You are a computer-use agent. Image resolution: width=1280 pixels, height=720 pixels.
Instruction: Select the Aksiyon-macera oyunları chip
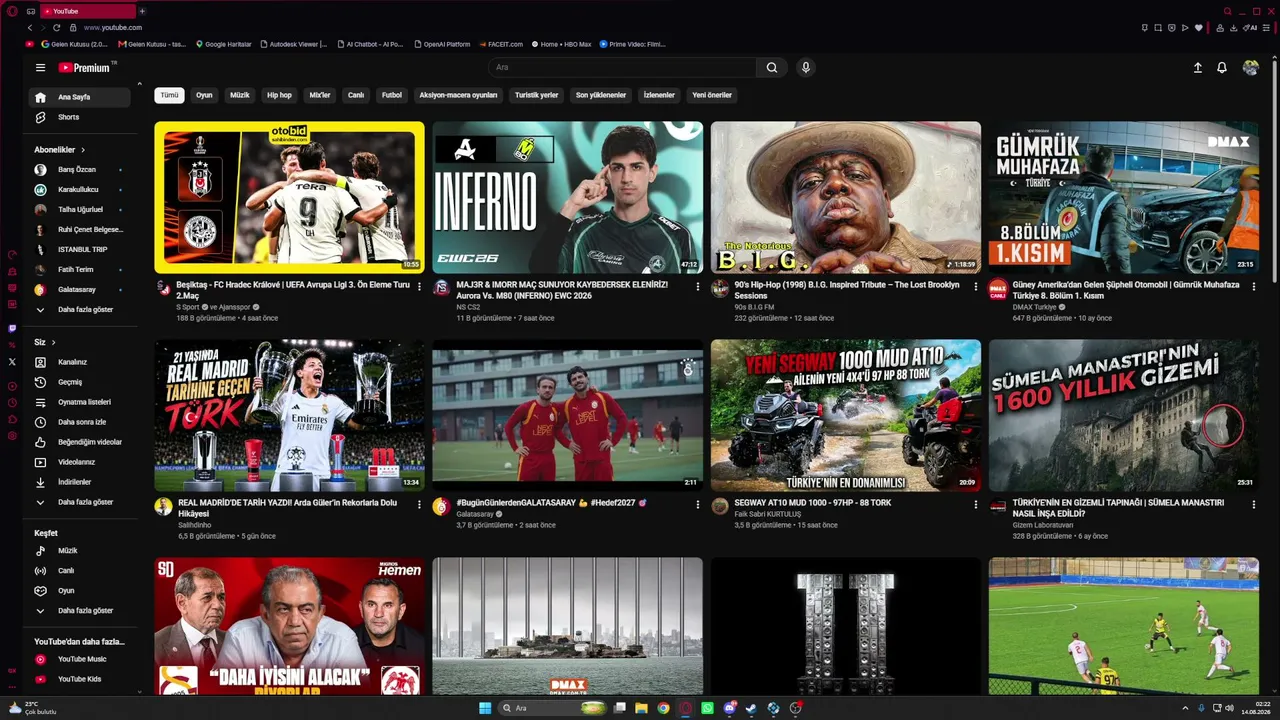[458, 95]
